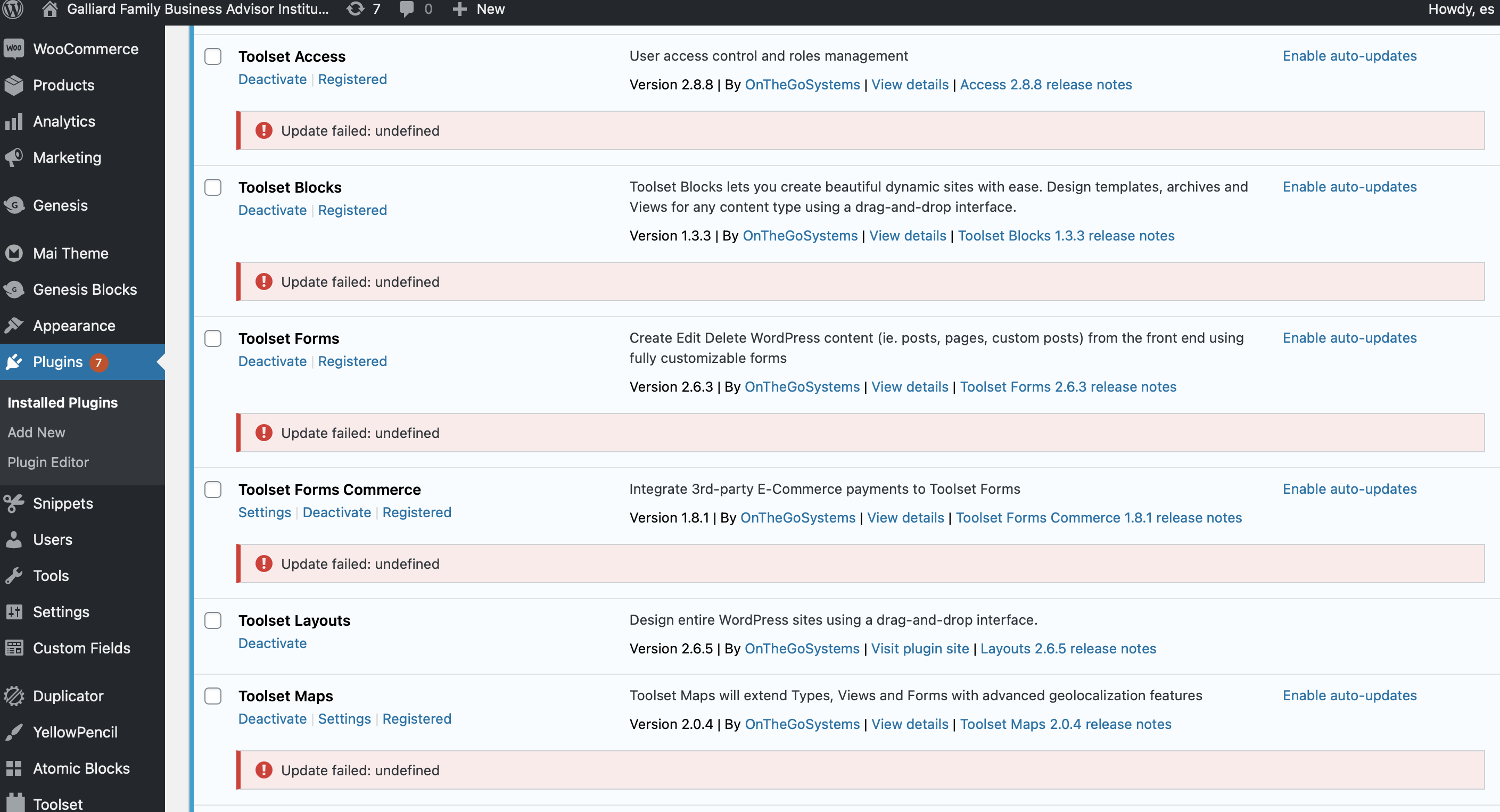Click the Atomic Blocks grid icon
Viewport: 1500px width, 812px height.
tap(14, 767)
